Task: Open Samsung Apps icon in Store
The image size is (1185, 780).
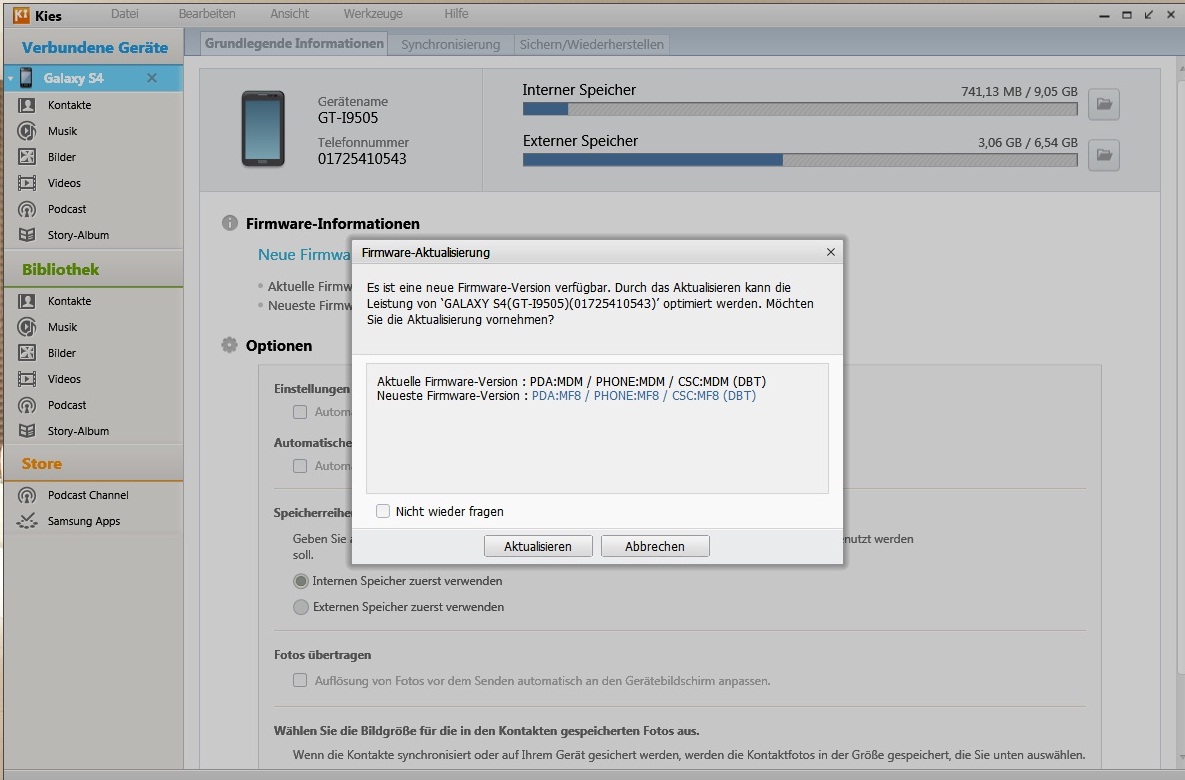Action: (x=26, y=521)
